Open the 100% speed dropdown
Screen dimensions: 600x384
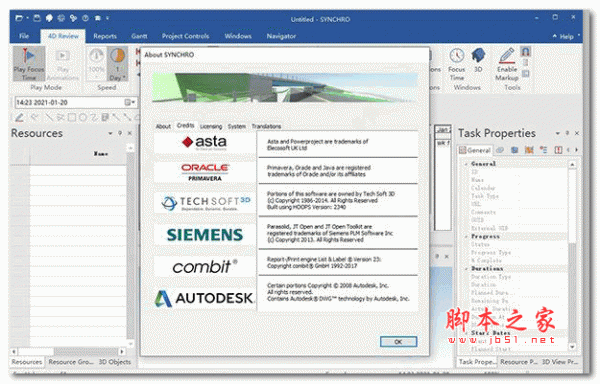tap(96, 63)
